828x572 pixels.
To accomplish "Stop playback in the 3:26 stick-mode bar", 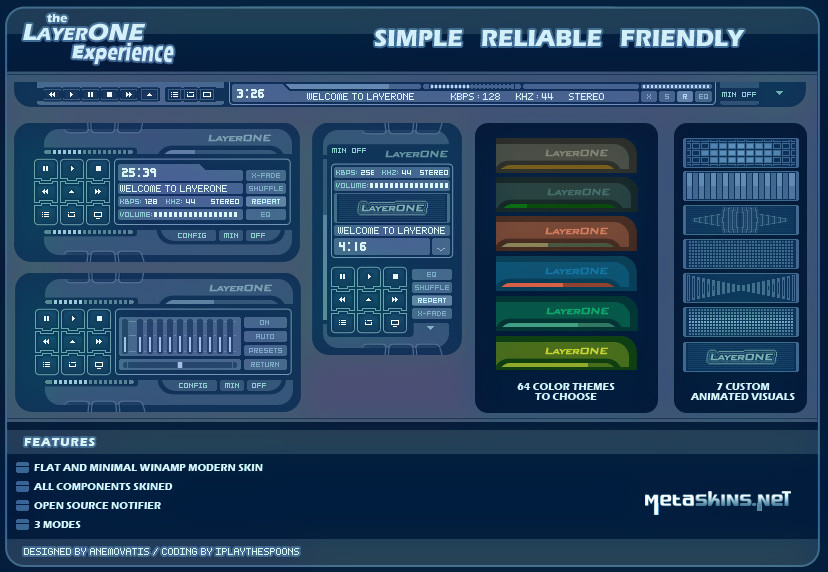I will click(x=109, y=95).
